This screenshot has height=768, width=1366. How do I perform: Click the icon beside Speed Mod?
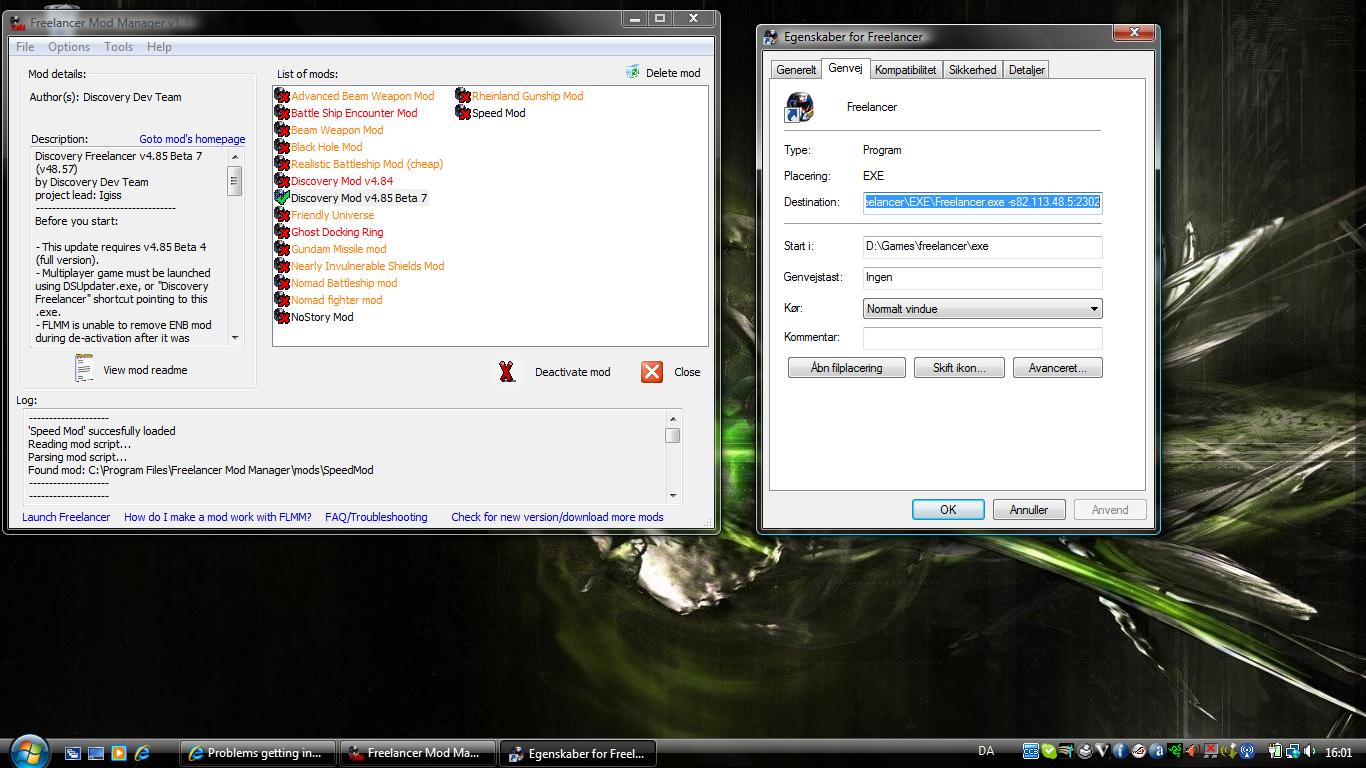(463, 113)
